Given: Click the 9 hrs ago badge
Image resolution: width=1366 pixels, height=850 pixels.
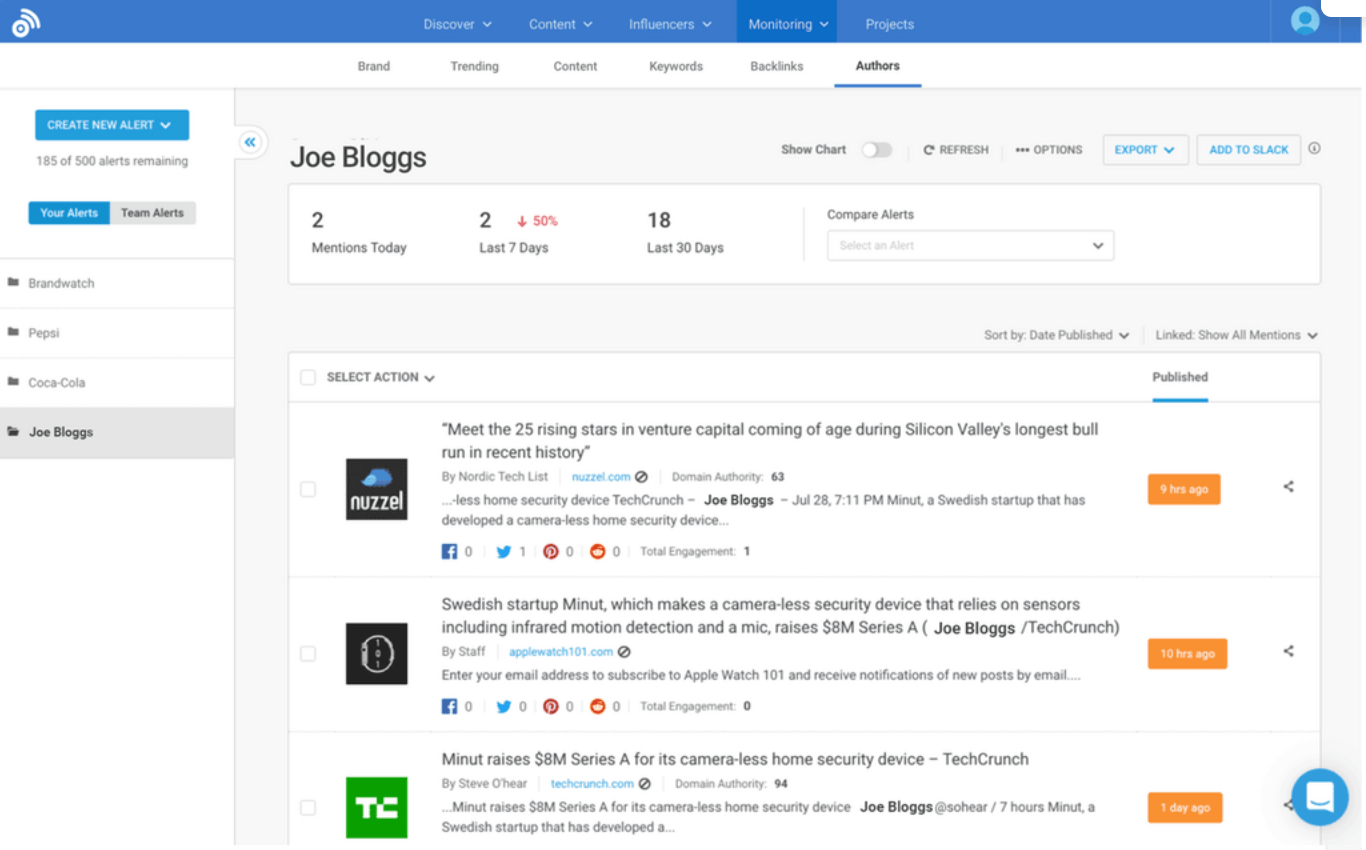Looking at the screenshot, I should point(1184,489).
